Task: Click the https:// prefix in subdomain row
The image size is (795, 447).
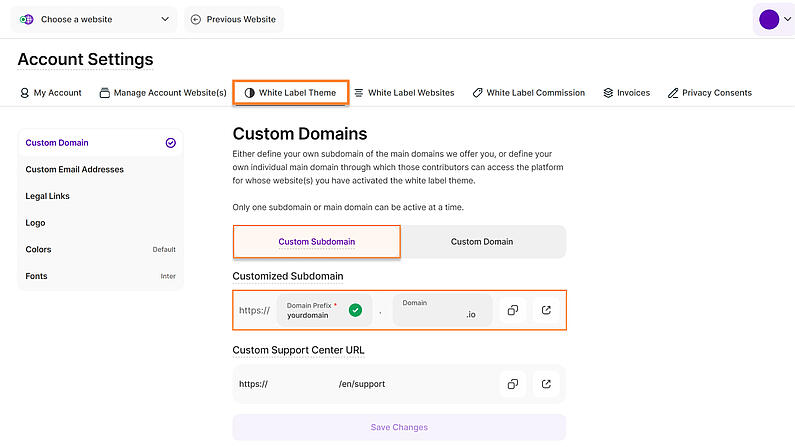Action: click(x=255, y=310)
